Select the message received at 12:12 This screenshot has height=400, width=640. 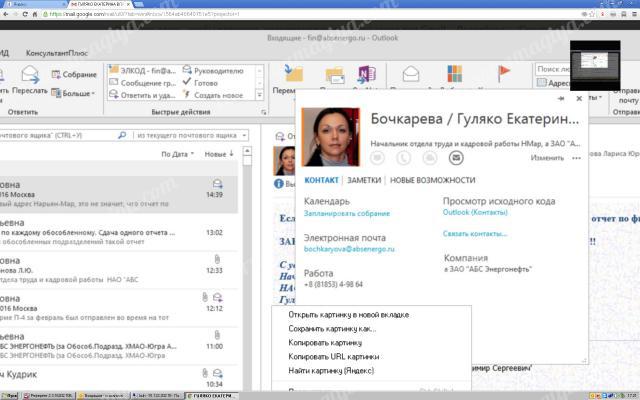pyautogui.click(x=118, y=308)
